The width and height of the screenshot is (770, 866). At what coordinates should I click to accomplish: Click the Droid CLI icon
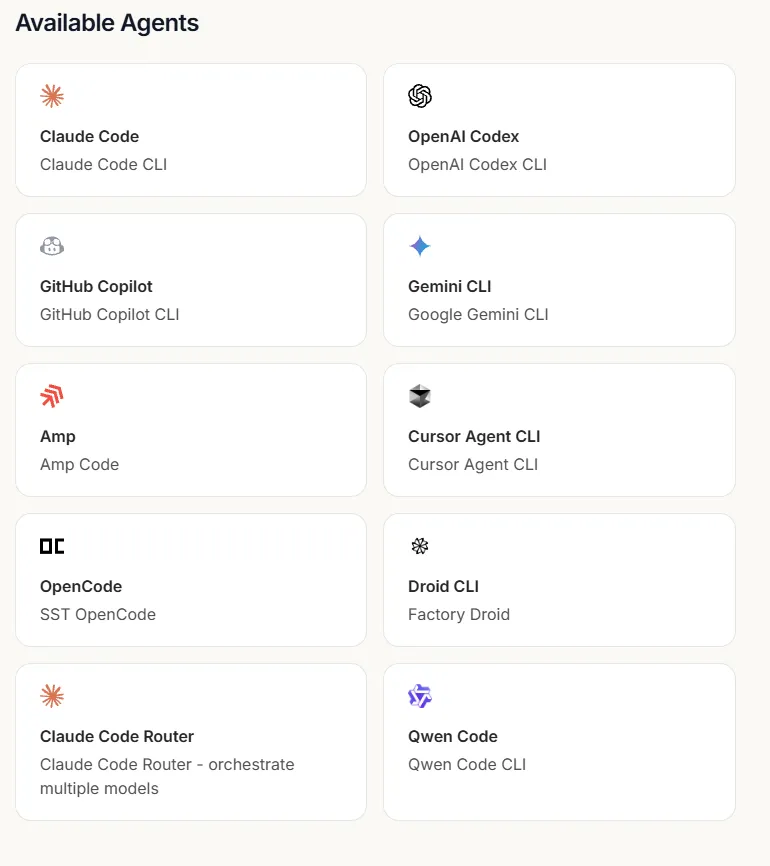pos(420,546)
